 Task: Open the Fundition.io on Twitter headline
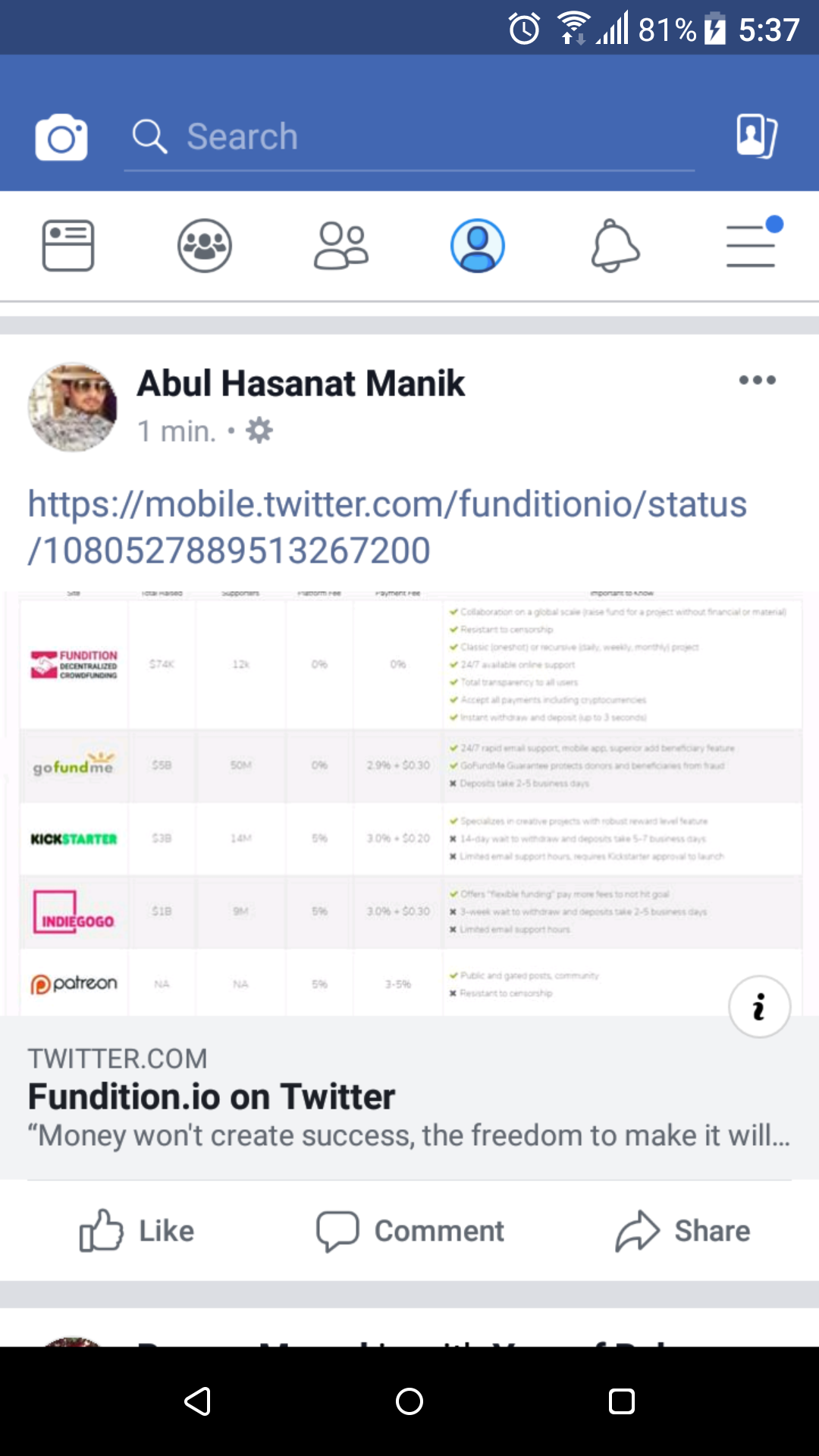pos(212,1097)
